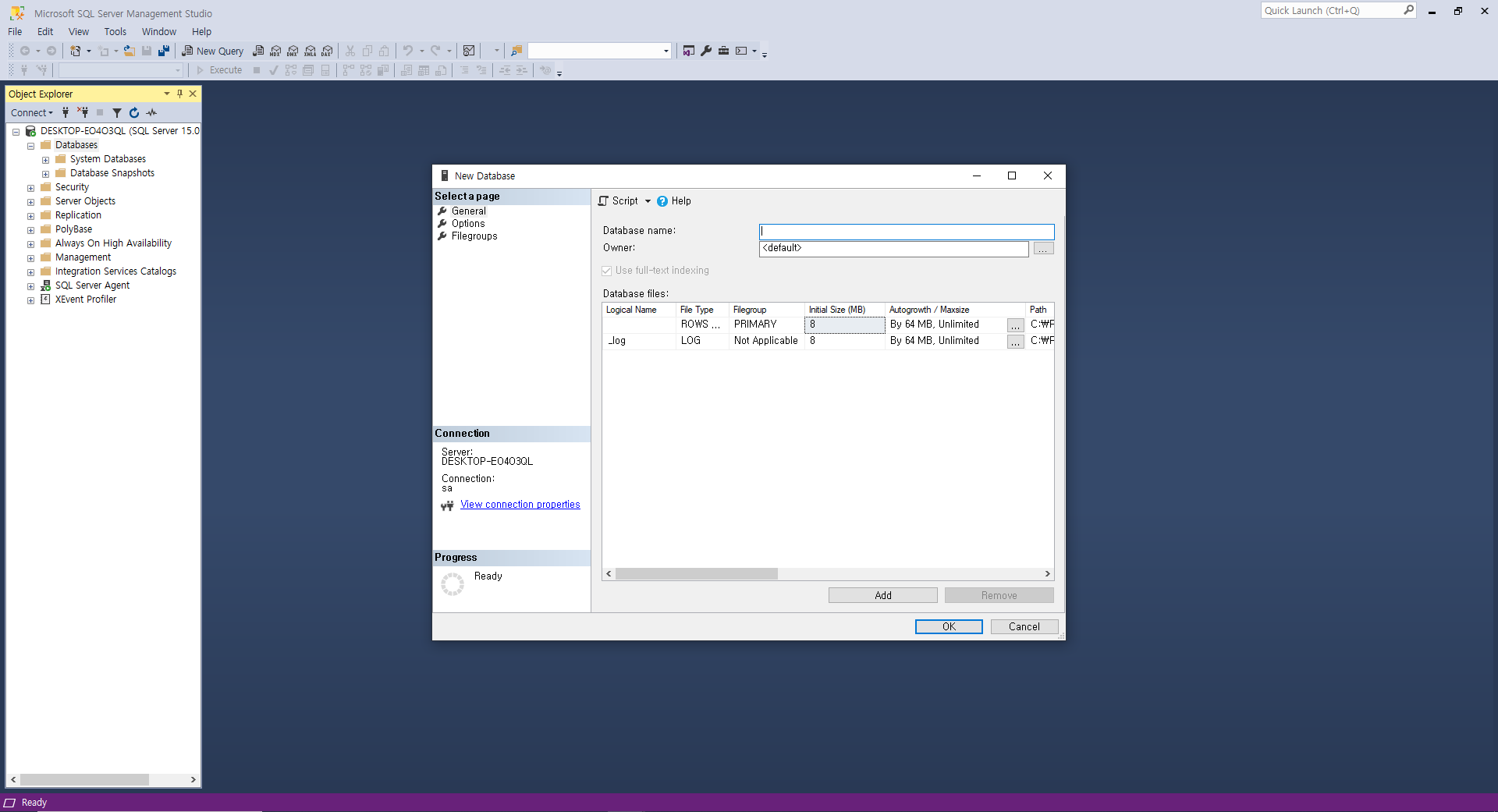Click the Database Engine Query icon
The height and width of the screenshot is (812, 1498).
pyautogui.click(x=258, y=51)
